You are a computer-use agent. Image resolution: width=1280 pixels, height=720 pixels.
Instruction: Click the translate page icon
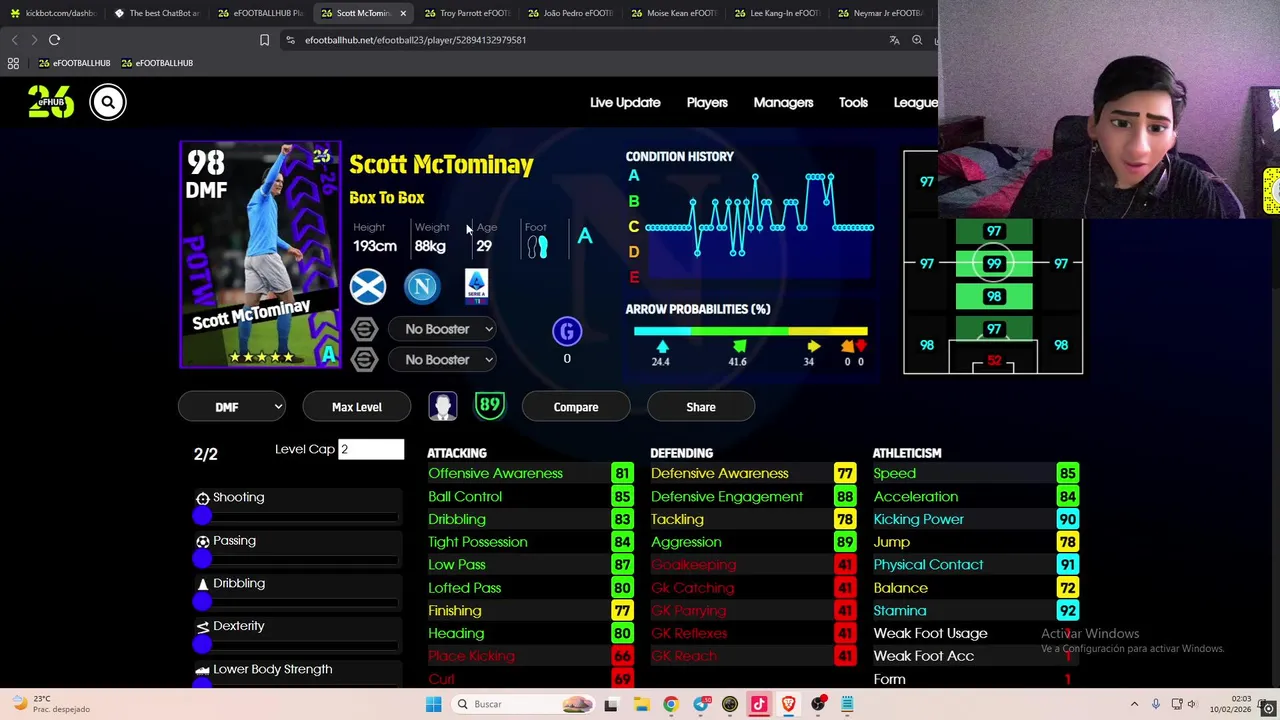pos(894,40)
